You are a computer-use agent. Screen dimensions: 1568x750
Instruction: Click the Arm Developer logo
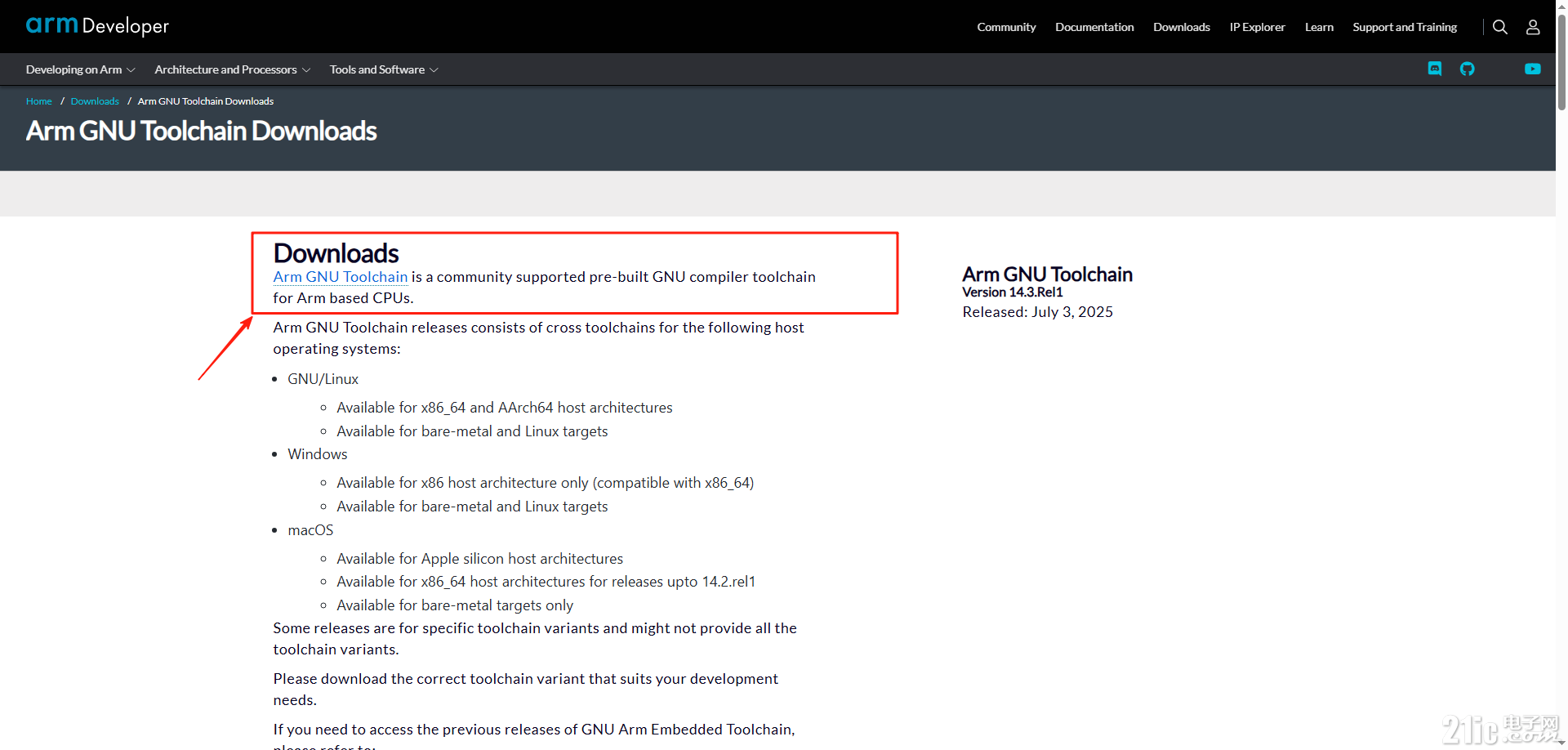(x=97, y=26)
